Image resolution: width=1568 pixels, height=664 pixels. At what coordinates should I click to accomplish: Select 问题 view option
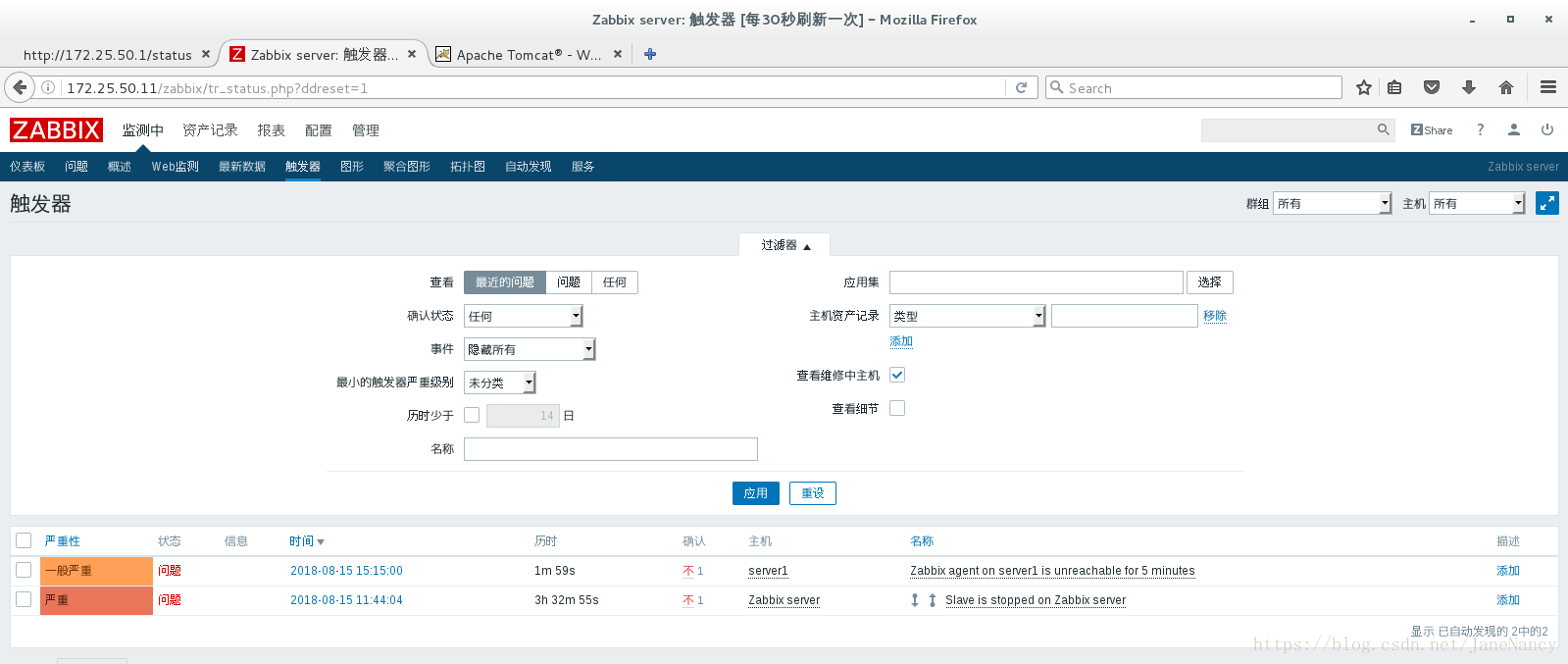point(569,282)
